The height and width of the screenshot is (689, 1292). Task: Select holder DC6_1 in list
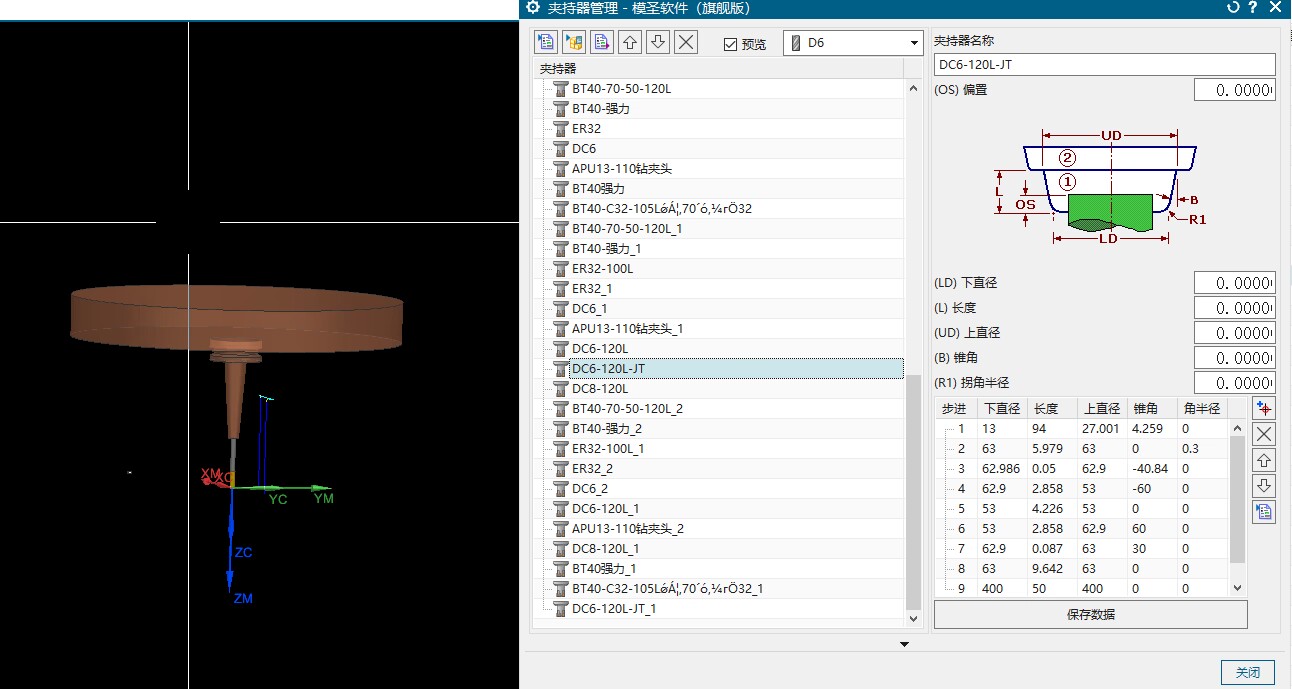[x=589, y=308]
